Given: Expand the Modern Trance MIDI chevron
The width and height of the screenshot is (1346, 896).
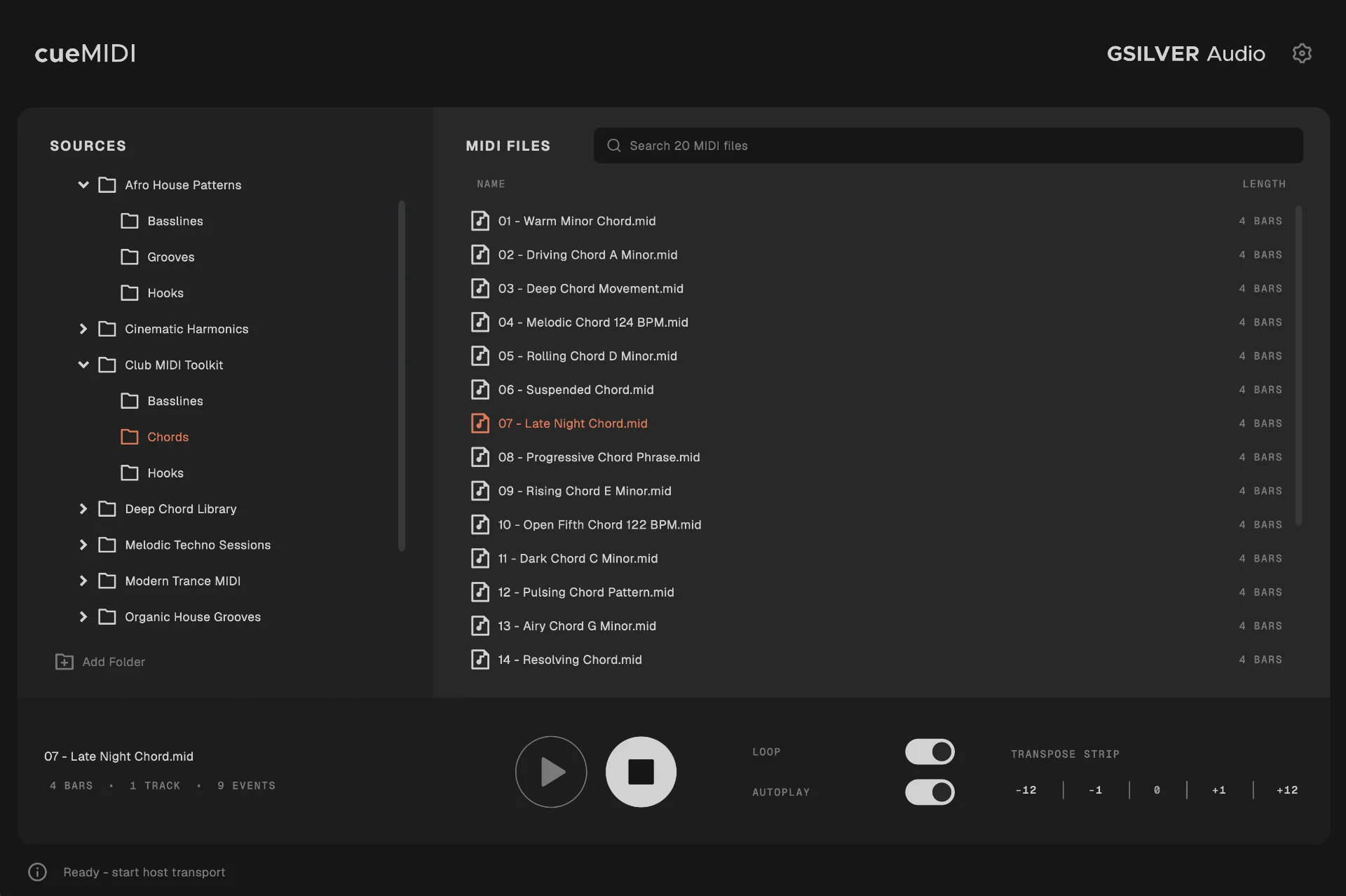Looking at the screenshot, I should [83, 581].
